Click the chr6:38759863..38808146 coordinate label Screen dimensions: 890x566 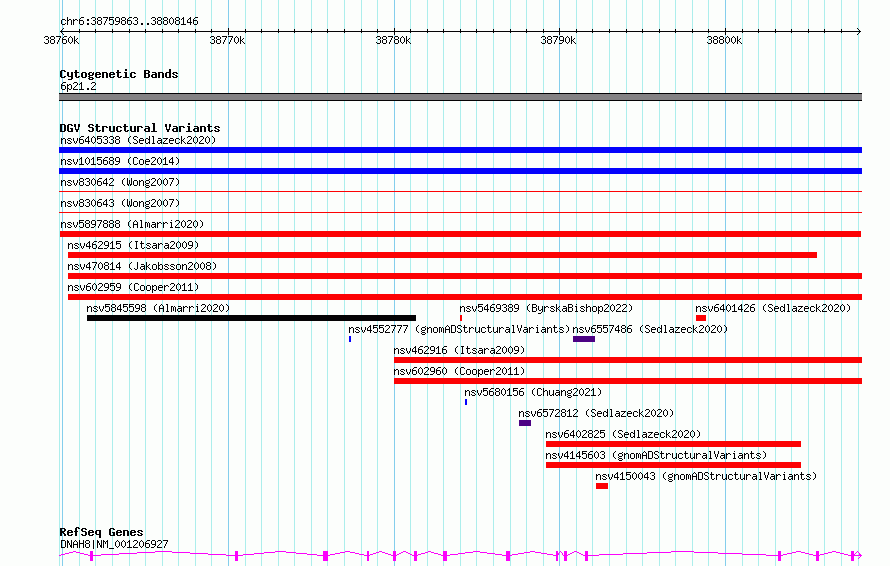[129, 22]
